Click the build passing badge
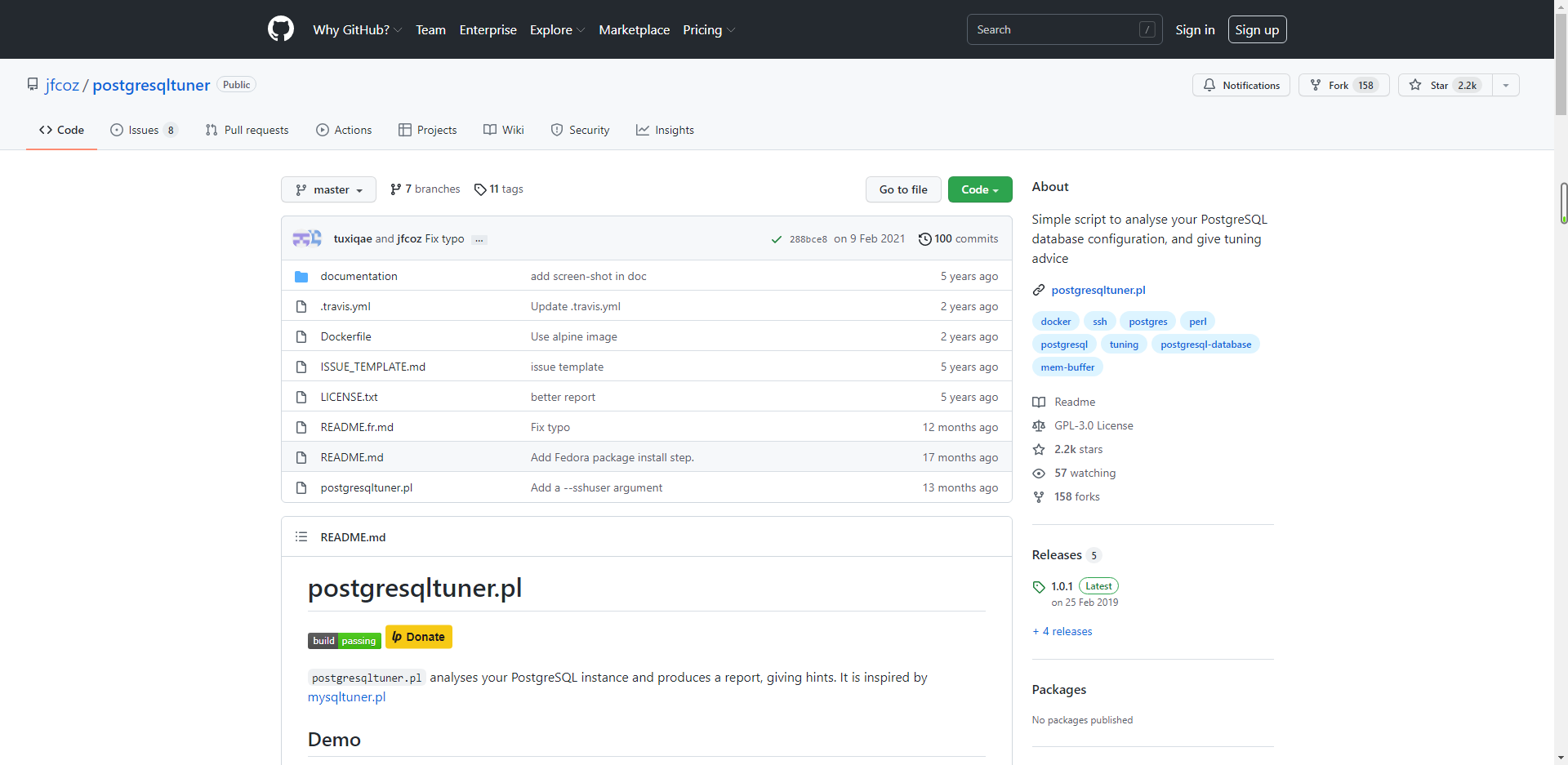This screenshot has width=1568, height=765. click(x=345, y=641)
